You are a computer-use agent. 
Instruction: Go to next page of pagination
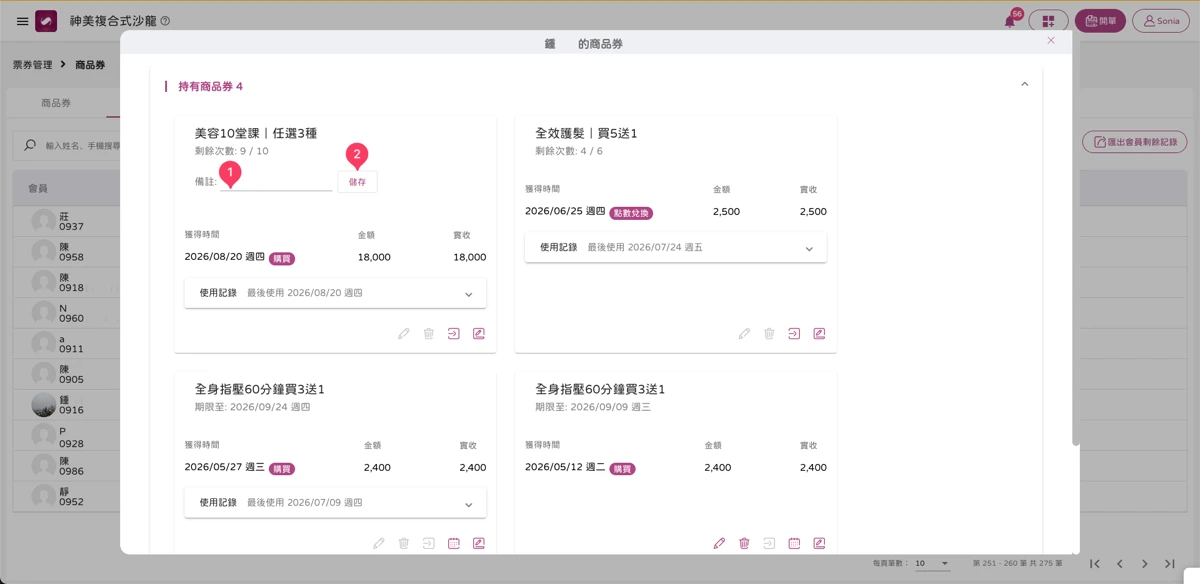(1145, 564)
